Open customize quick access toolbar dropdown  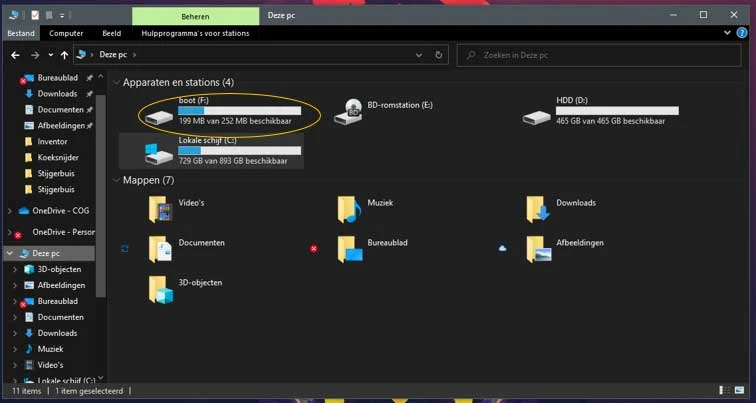coord(62,16)
